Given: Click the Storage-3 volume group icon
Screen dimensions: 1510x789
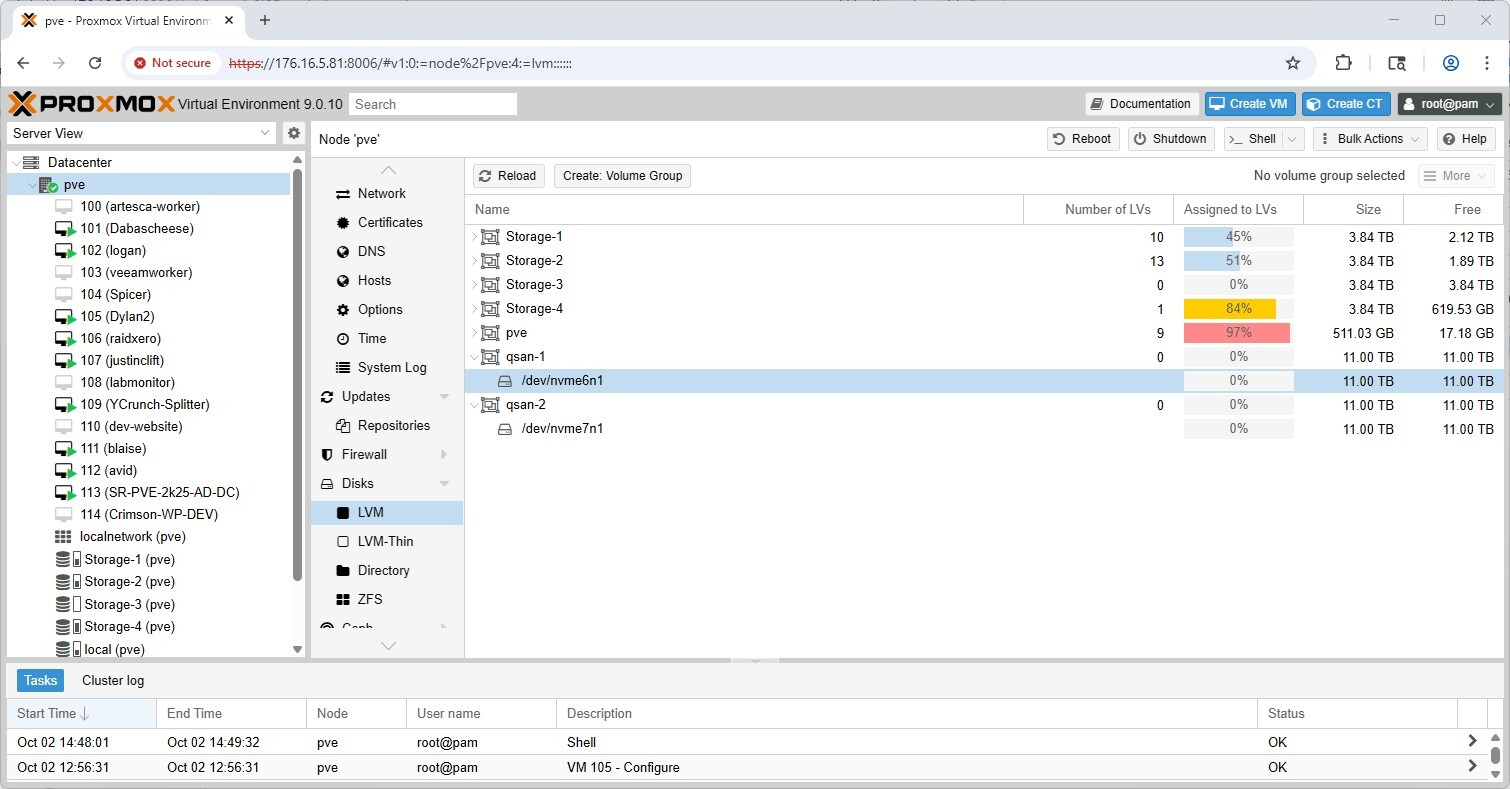Looking at the screenshot, I should (x=490, y=285).
